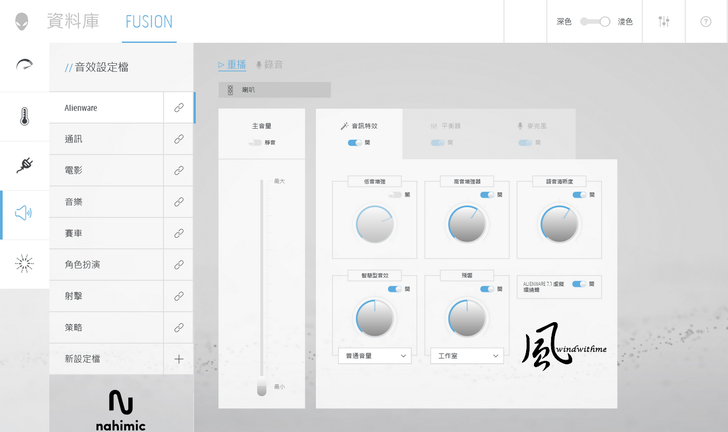
Task: Click the 殘響 reverb knob
Action: [x=467, y=319]
